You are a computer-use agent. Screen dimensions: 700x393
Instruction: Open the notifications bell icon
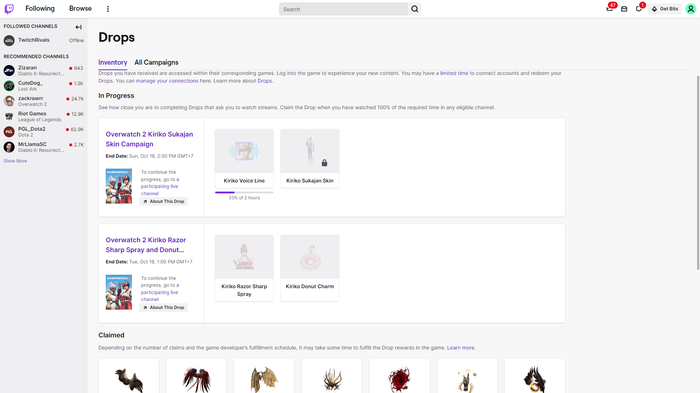click(639, 9)
